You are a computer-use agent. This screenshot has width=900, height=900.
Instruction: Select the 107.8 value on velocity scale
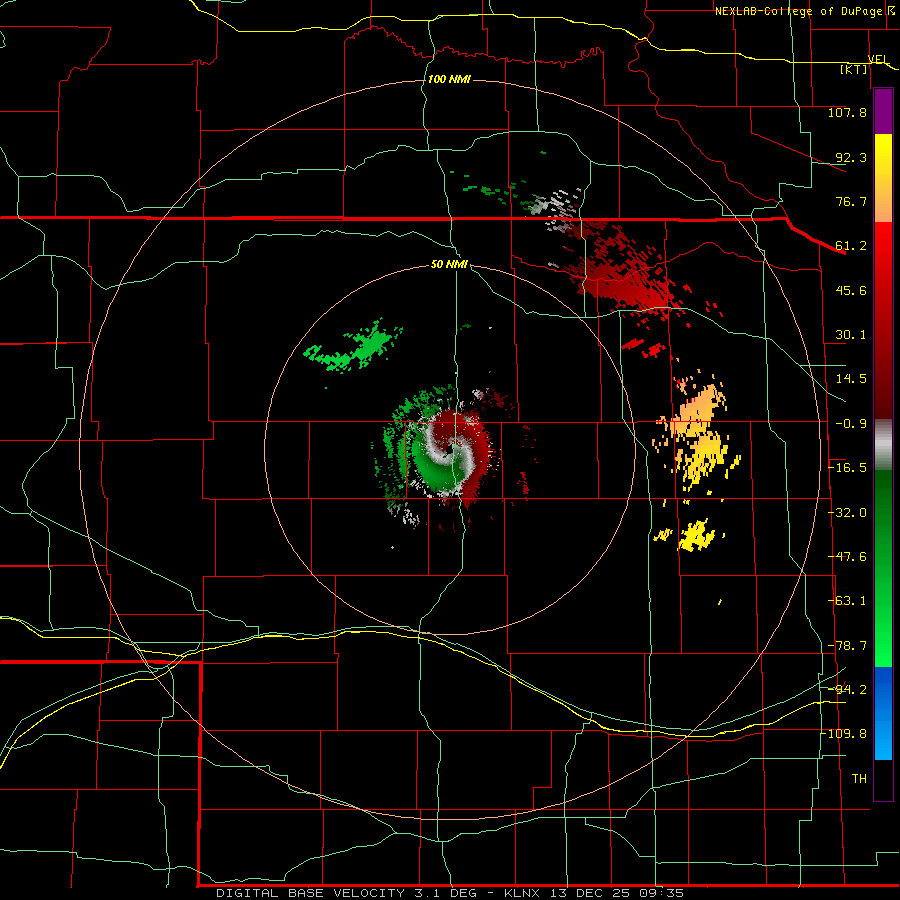[847, 112]
